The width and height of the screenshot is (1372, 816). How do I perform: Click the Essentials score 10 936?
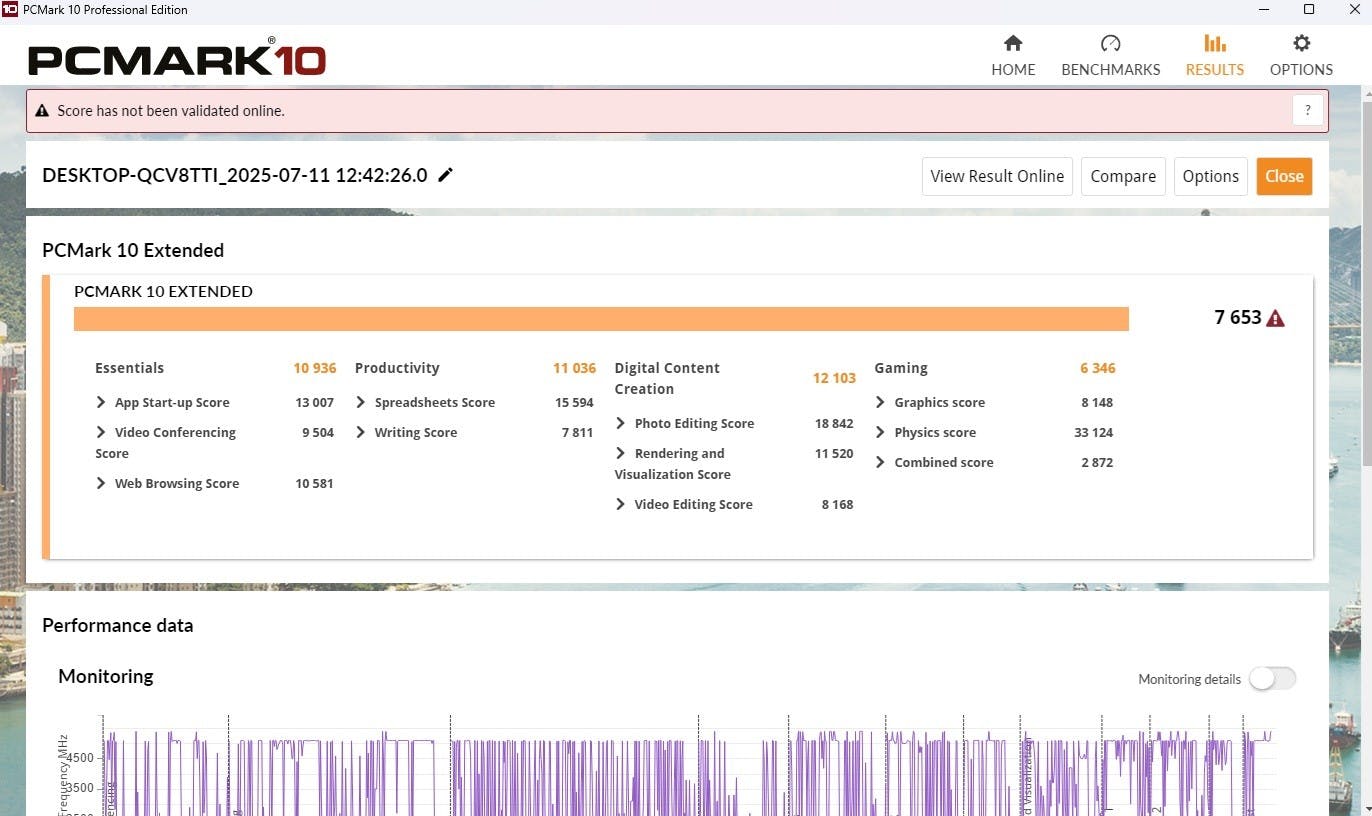[314, 368]
